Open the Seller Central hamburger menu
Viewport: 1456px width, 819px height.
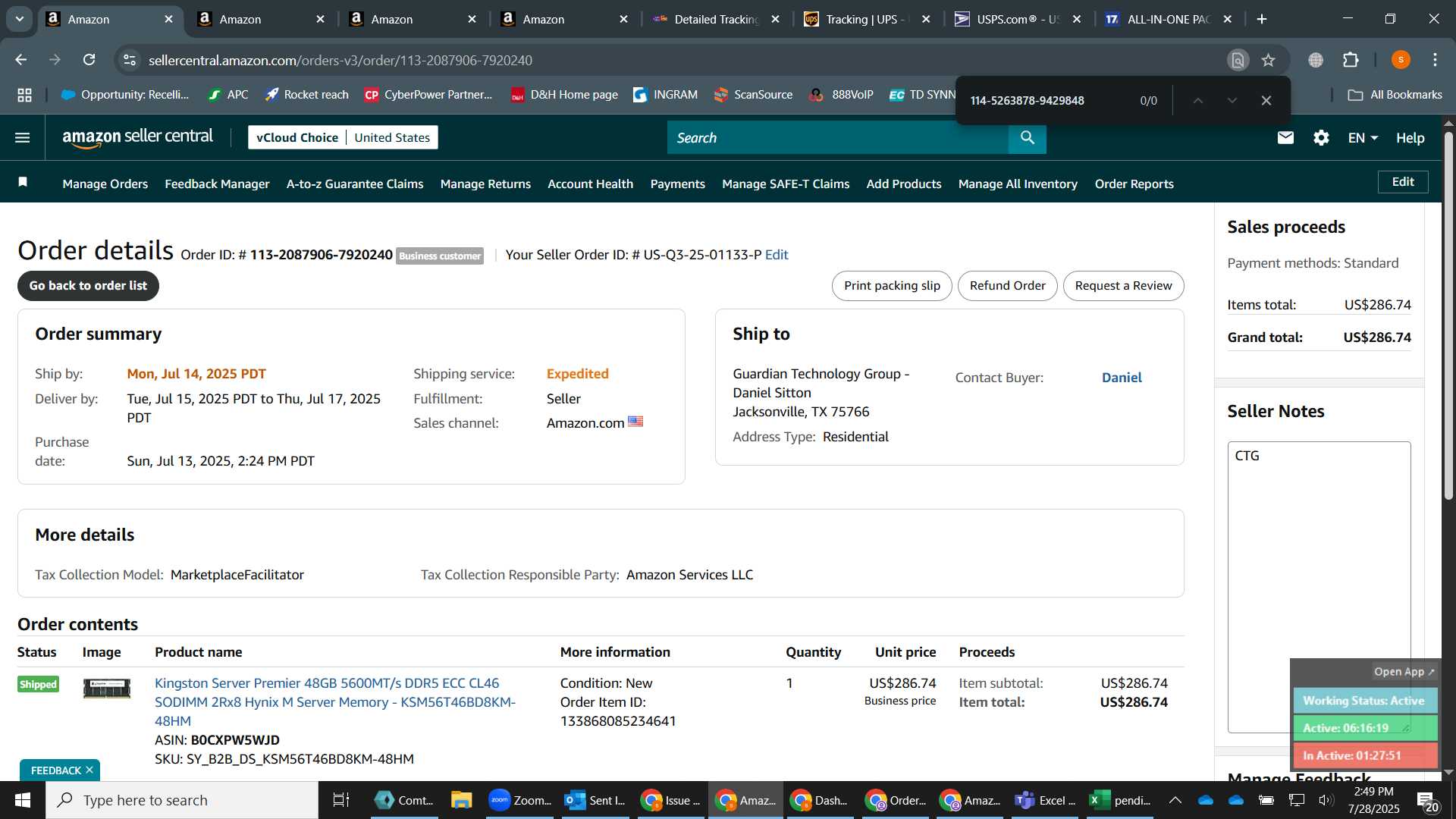(23, 137)
